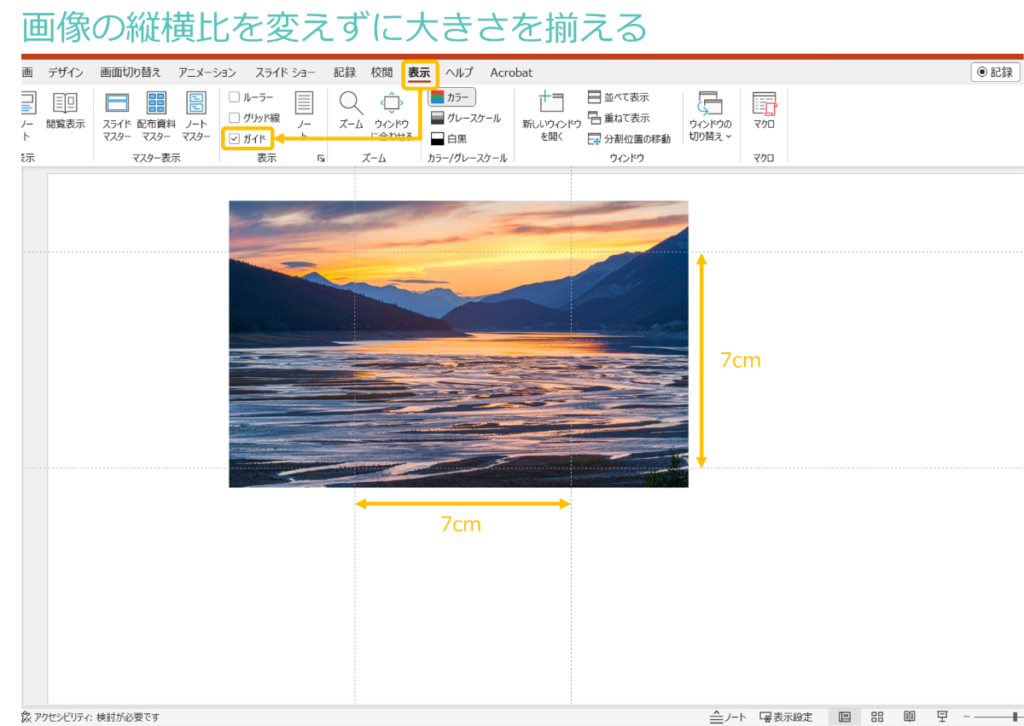Enable the Gridlines (グリッド線) checkbox
The image size is (1024, 726).
234,117
